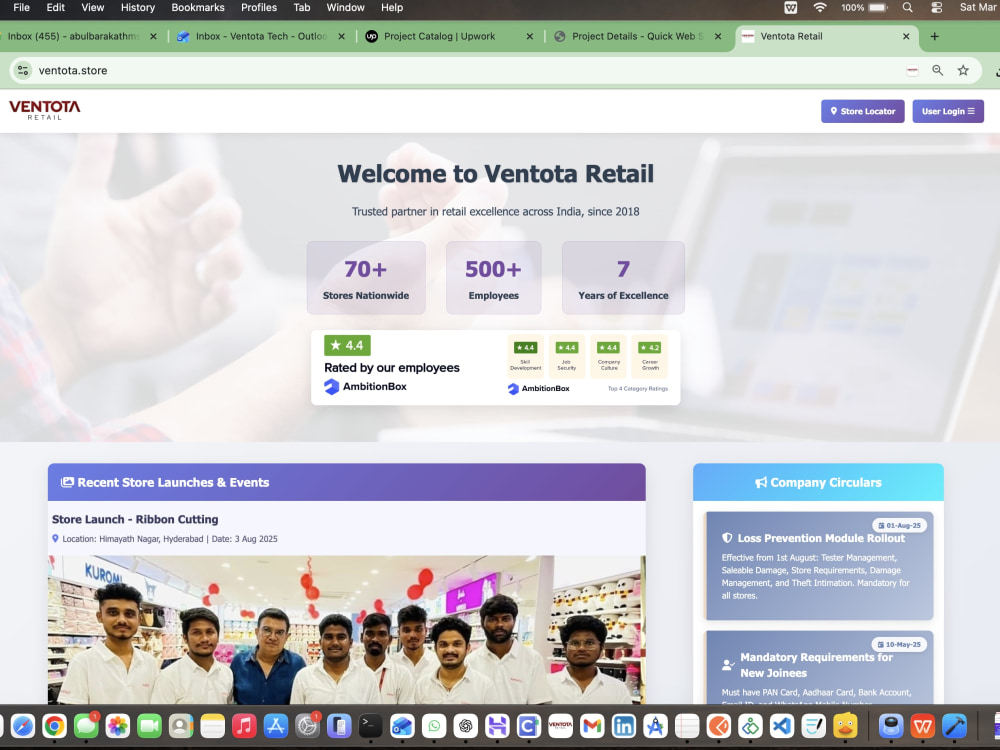Open Notes from the dock
This screenshot has height=750, width=1000.
pos(212,726)
